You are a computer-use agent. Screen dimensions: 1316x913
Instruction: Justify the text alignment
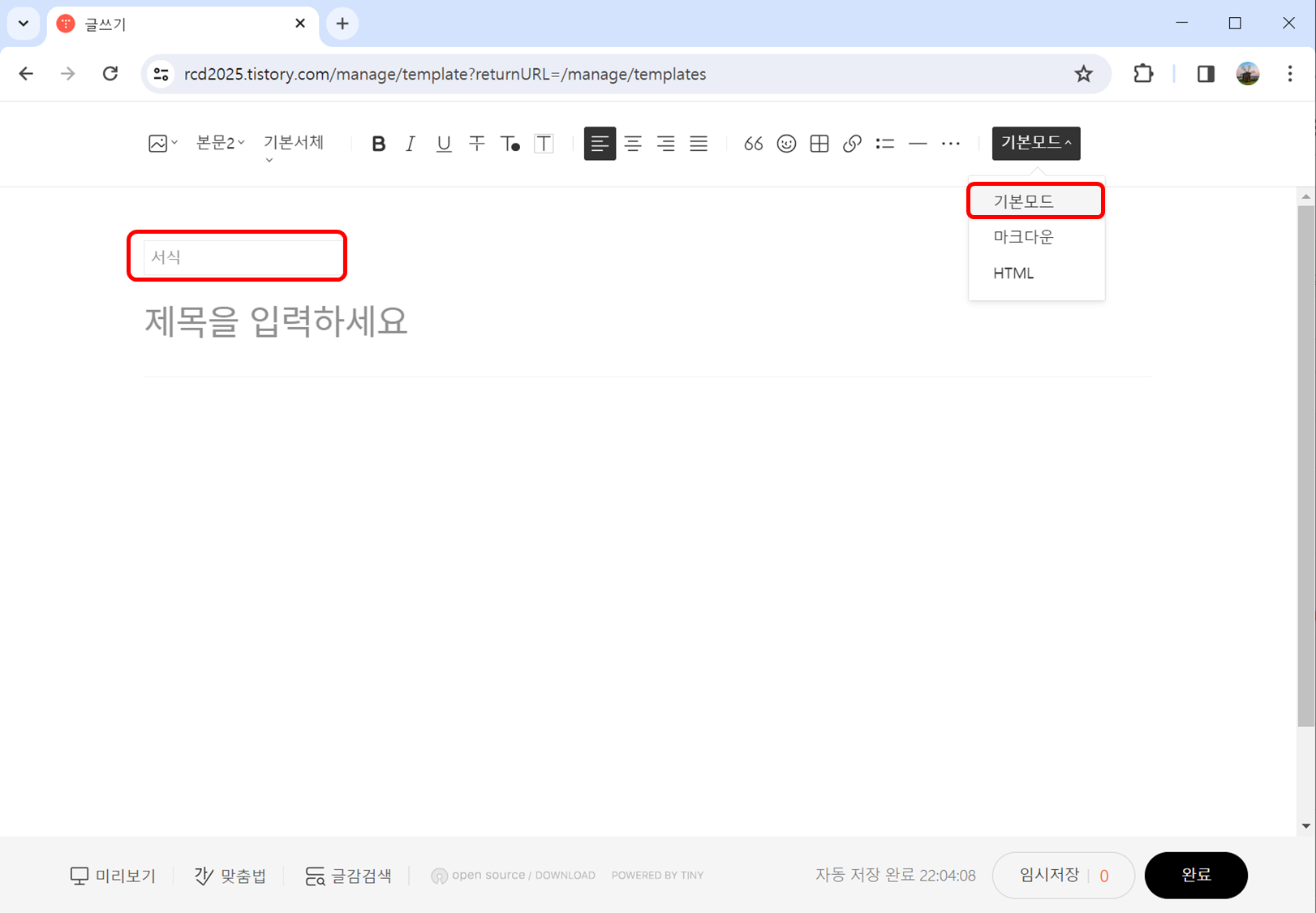(699, 144)
